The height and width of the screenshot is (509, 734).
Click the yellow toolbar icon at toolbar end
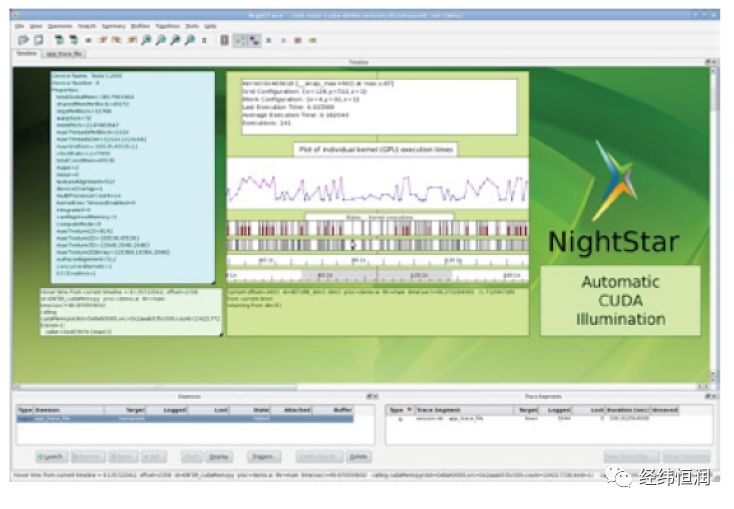pyautogui.click(x=313, y=41)
